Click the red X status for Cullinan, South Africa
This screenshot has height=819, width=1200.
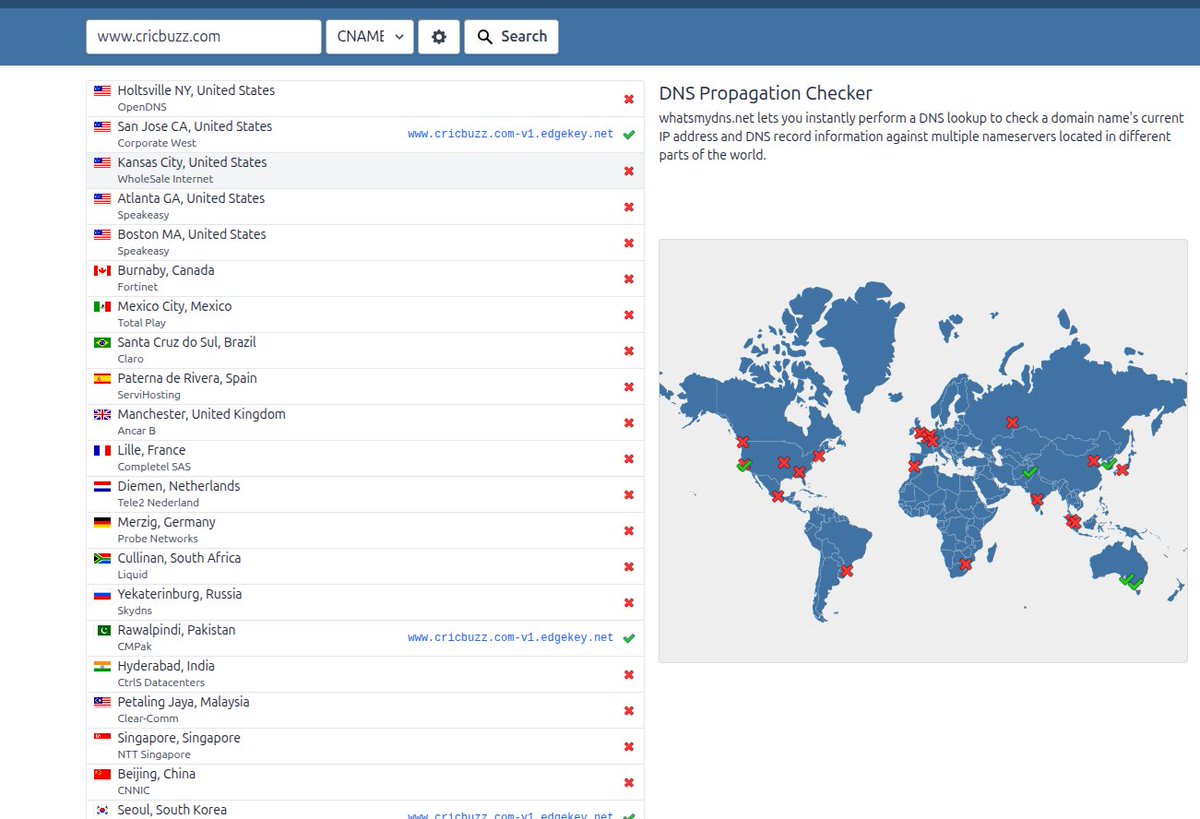629,567
